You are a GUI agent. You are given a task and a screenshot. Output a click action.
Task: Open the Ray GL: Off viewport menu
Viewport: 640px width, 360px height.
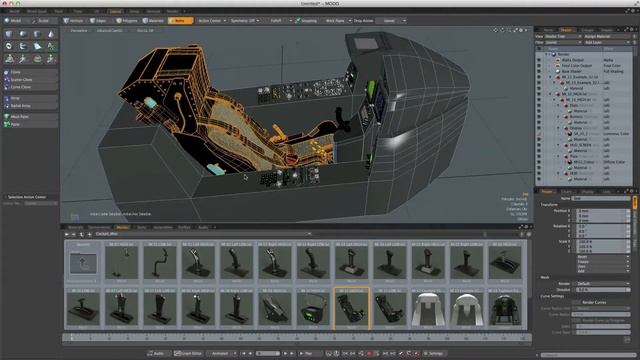(x=145, y=31)
